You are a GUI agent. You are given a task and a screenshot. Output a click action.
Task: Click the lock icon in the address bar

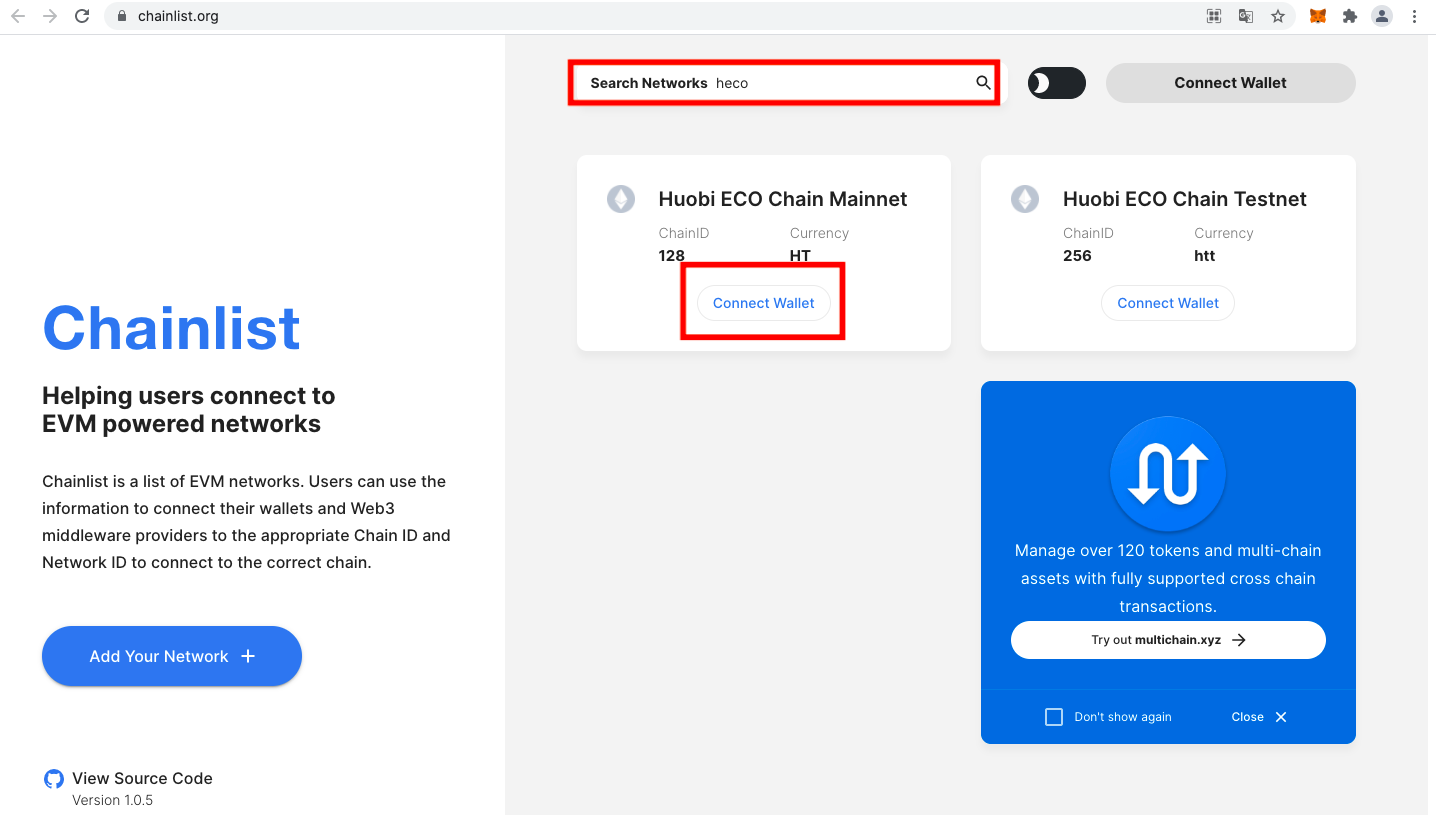[x=122, y=16]
